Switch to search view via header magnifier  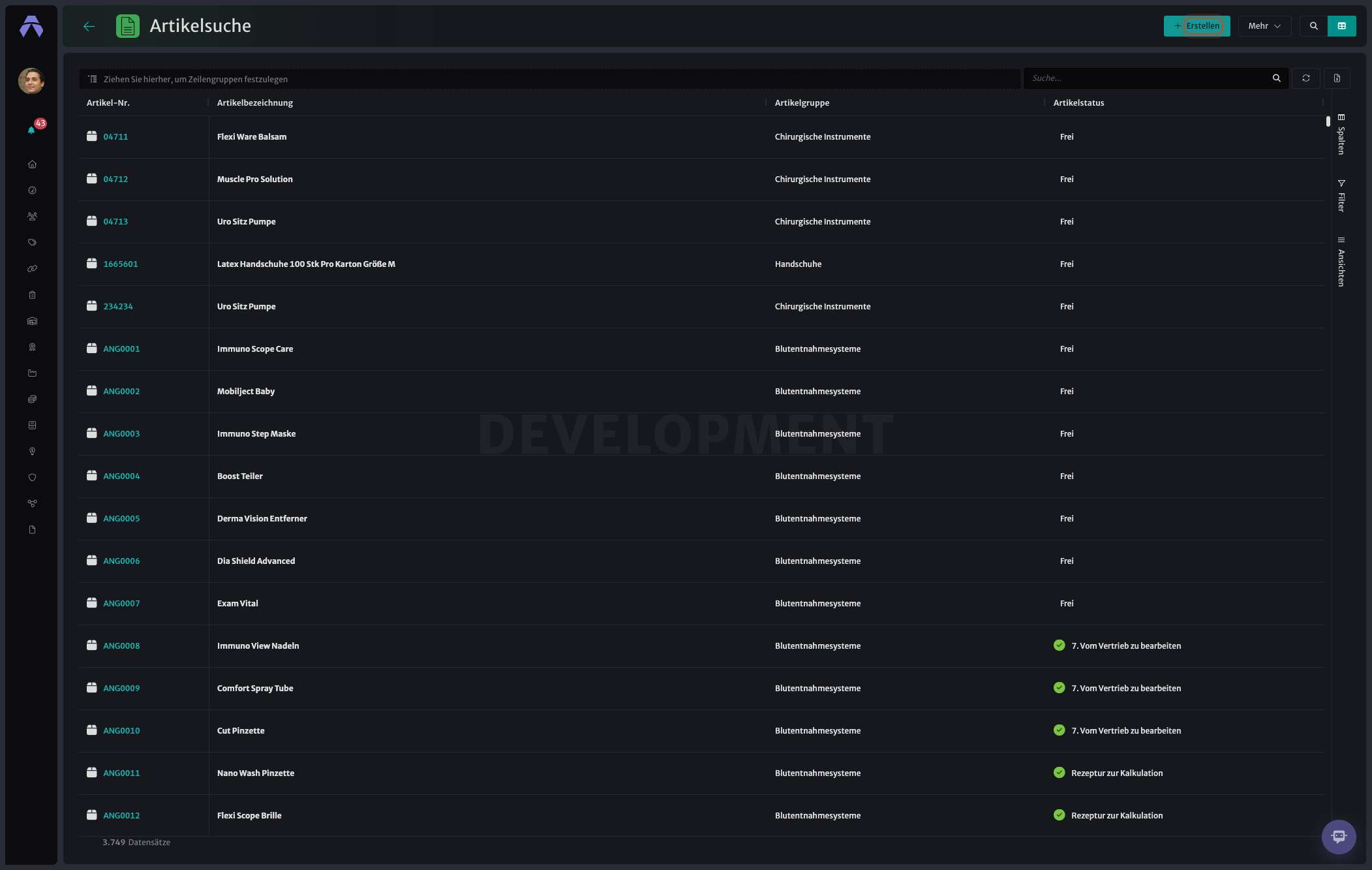coord(1314,26)
